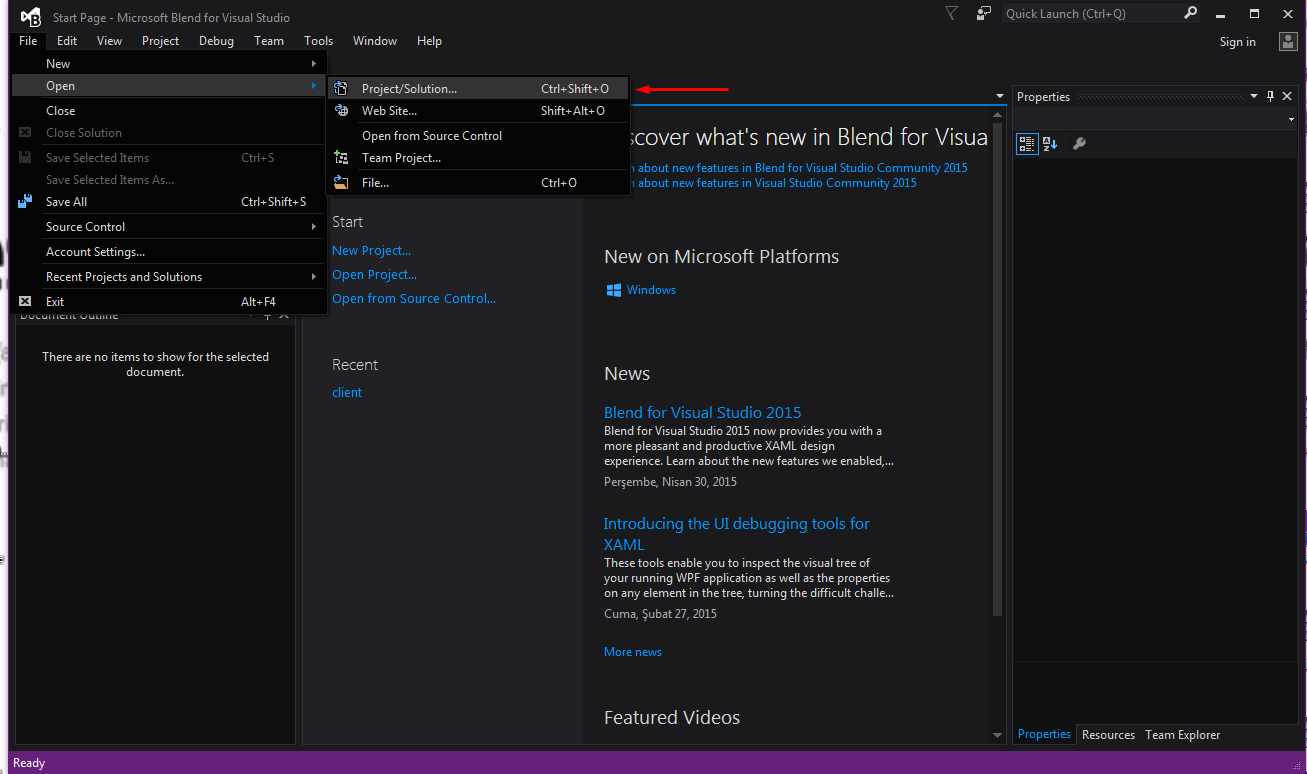Open the Edit menu
The width and height of the screenshot is (1307, 774).
[x=67, y=41]
